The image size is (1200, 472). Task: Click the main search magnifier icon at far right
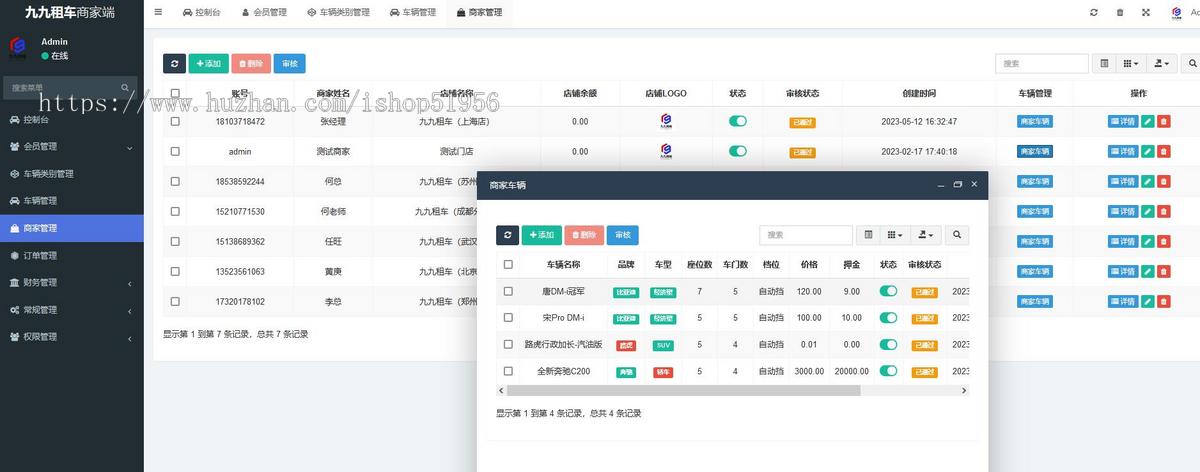point(1190,63)
